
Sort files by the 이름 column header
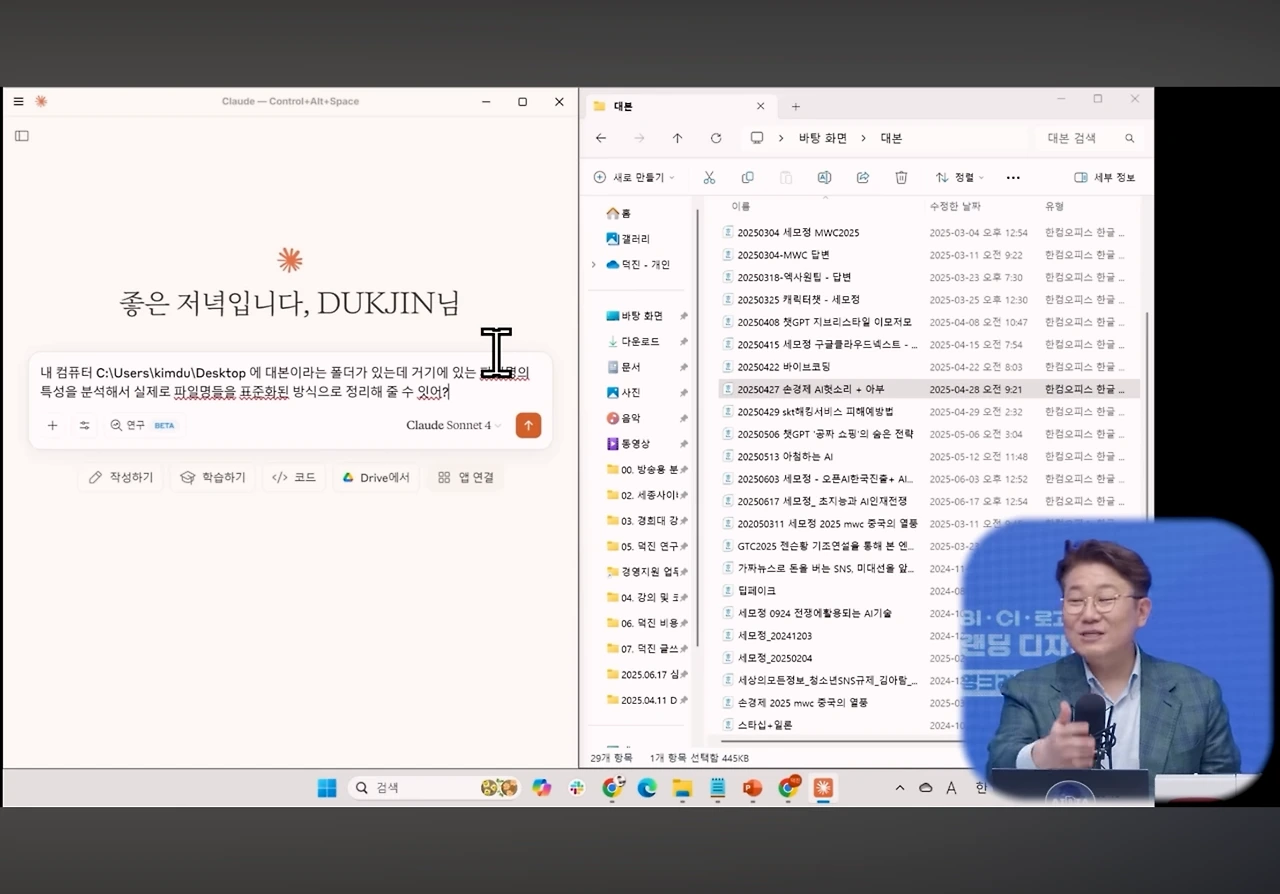(x=741, y=206)
